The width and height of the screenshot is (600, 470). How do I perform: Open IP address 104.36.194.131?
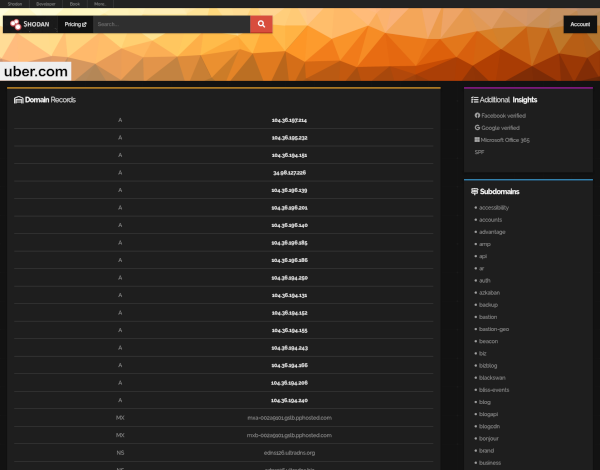coord(289,295)
